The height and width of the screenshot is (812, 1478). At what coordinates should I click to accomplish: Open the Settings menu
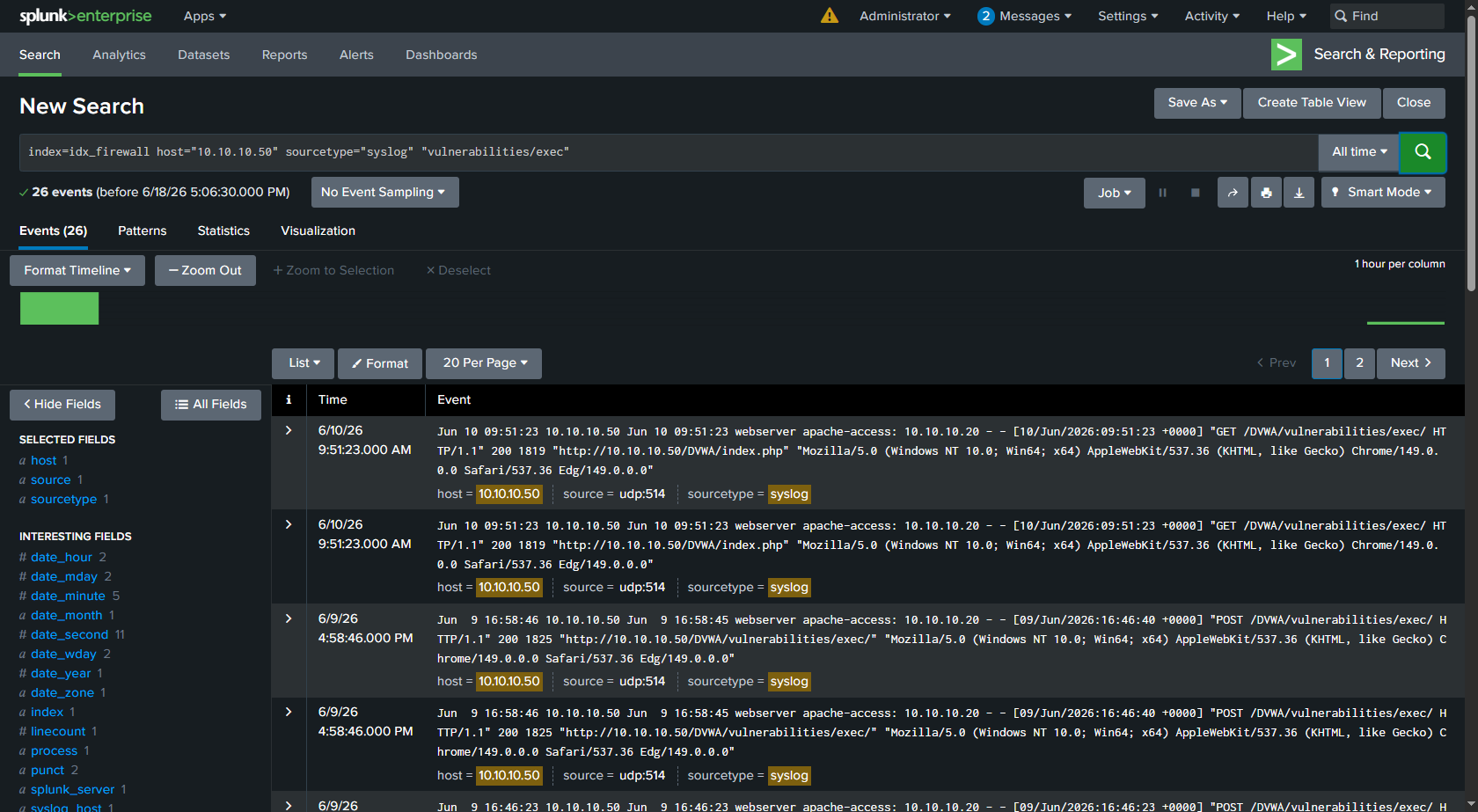pyautogui.click(x=1128, y=16)
